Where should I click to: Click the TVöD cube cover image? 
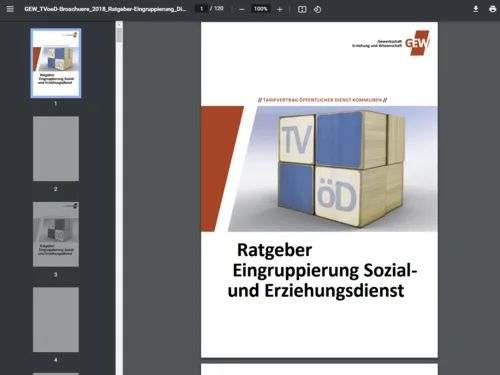[x=333, y=169]
